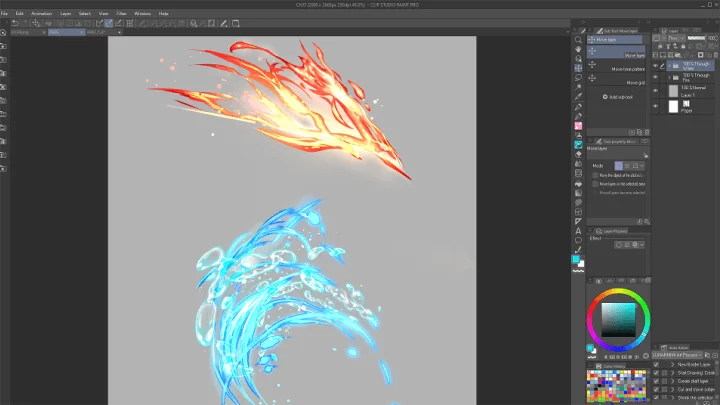
Task: Open the File menu
Action: pyautogui.click(x=4, y=14)
